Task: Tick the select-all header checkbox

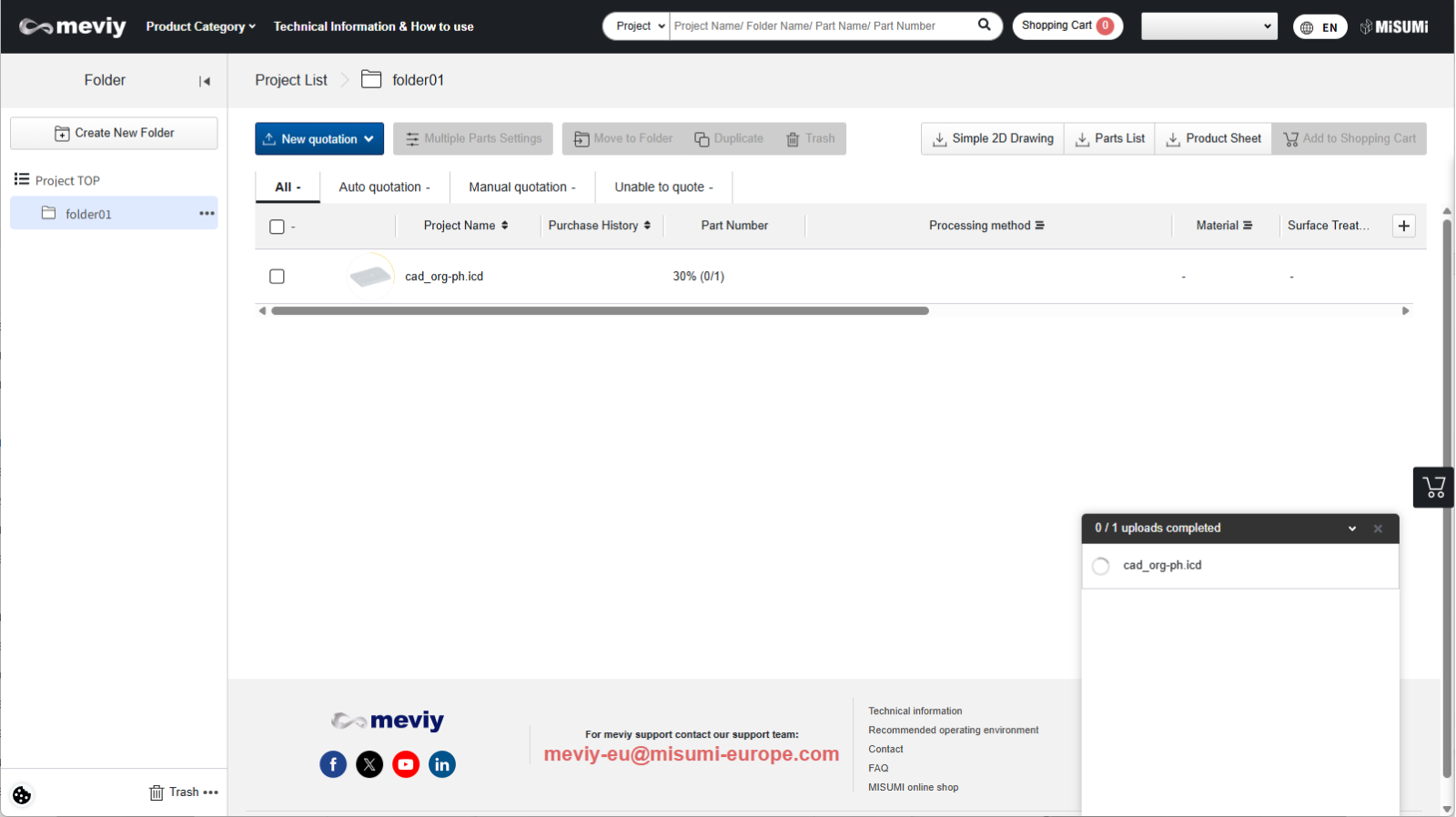Action: tap(278, 227)
